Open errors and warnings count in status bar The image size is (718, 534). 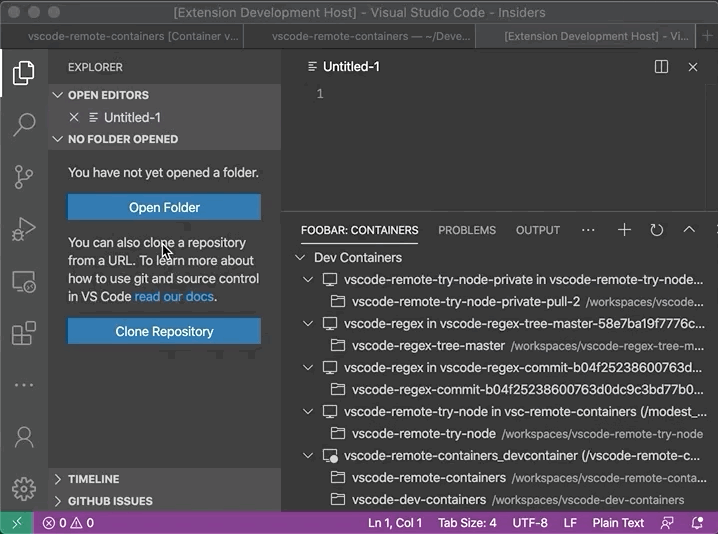point(68,523)
